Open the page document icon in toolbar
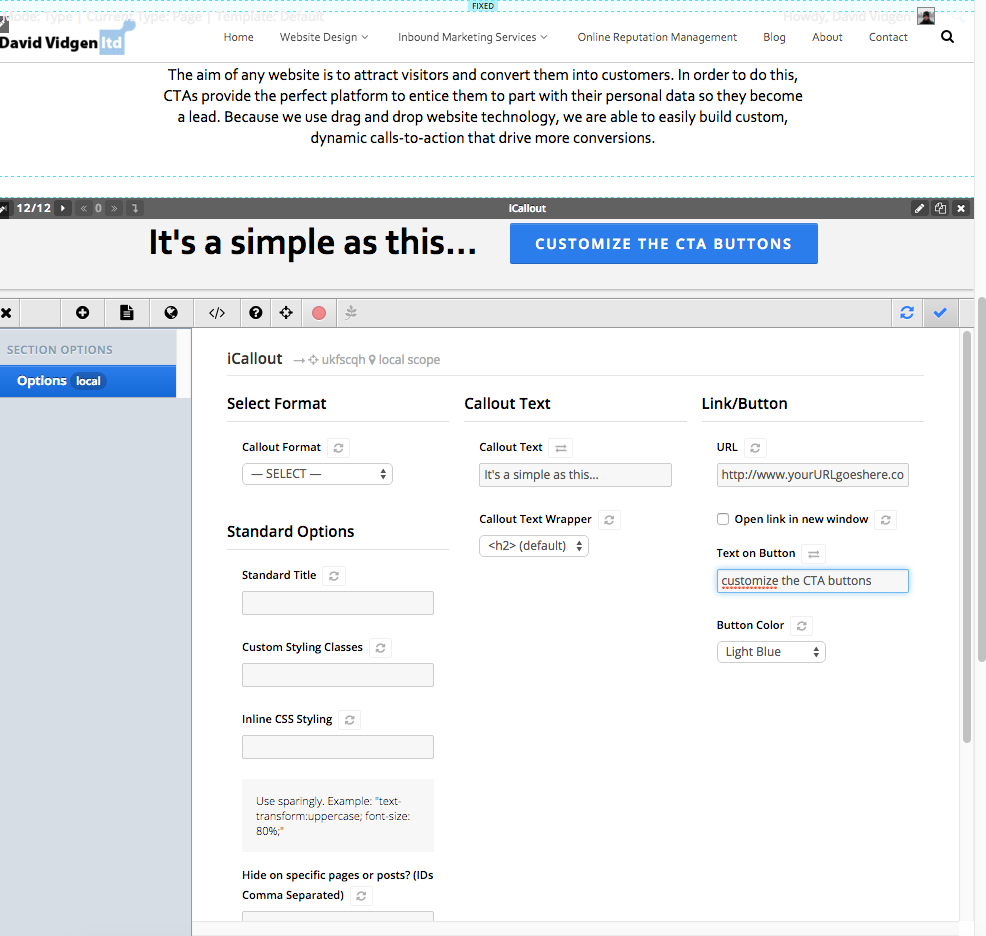986x936 pixels. 126,313
